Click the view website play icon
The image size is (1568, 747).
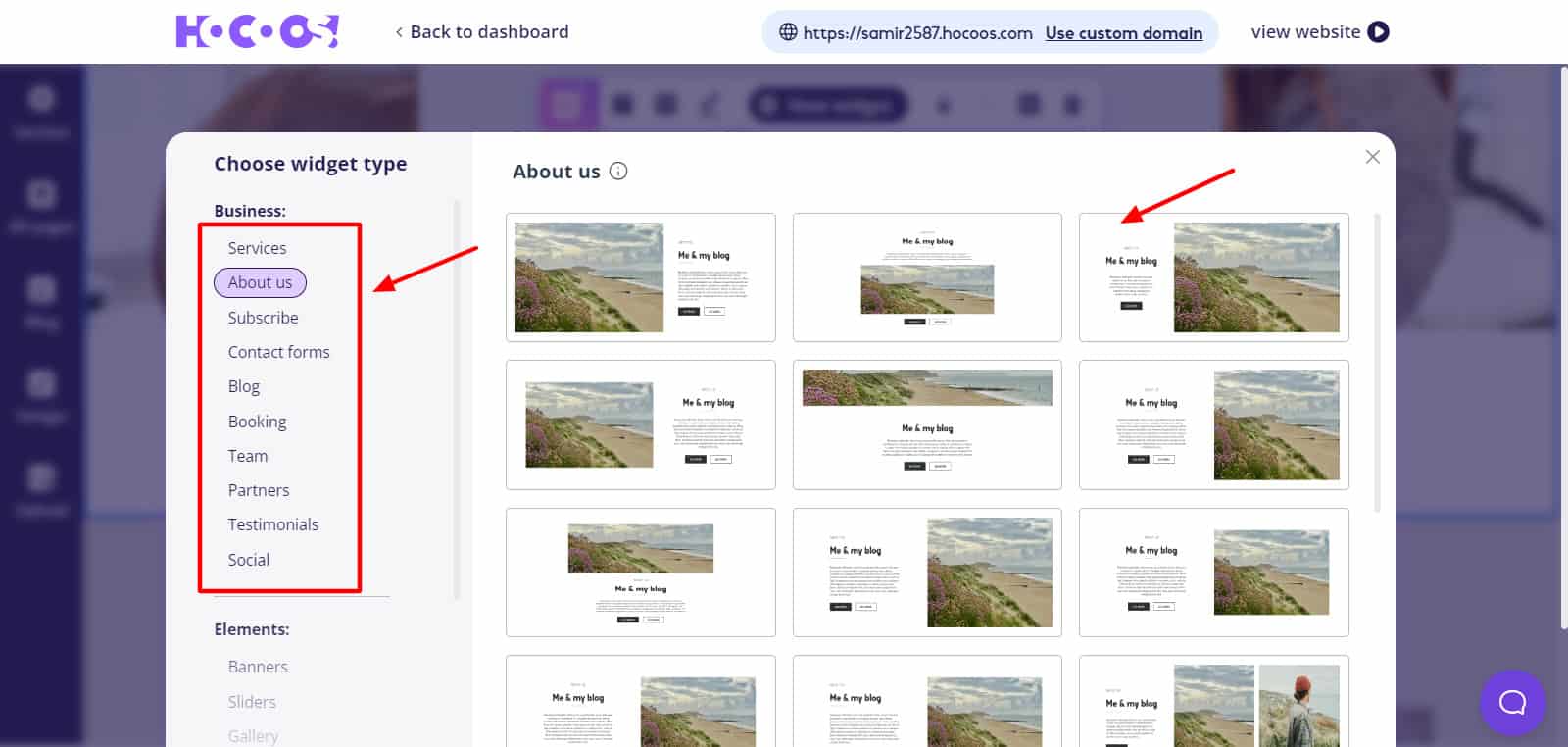coord(1378,32)
